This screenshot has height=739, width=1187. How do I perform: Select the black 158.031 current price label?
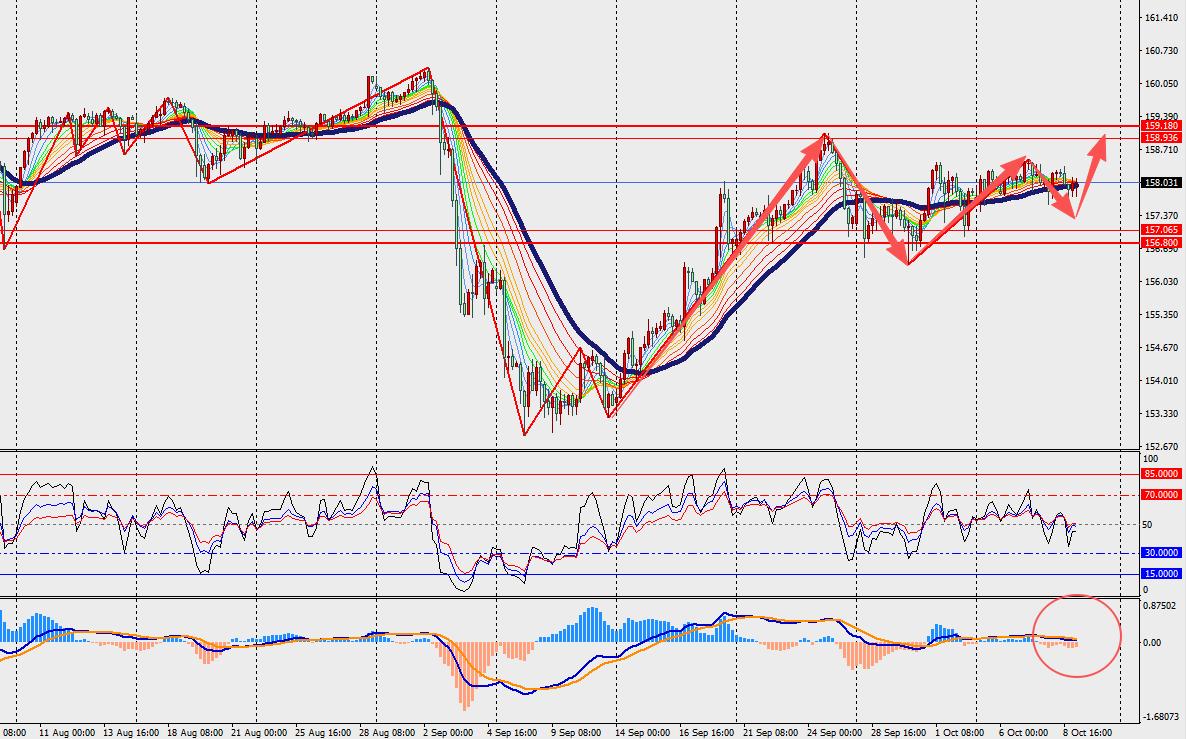(x=1161, y=182)
